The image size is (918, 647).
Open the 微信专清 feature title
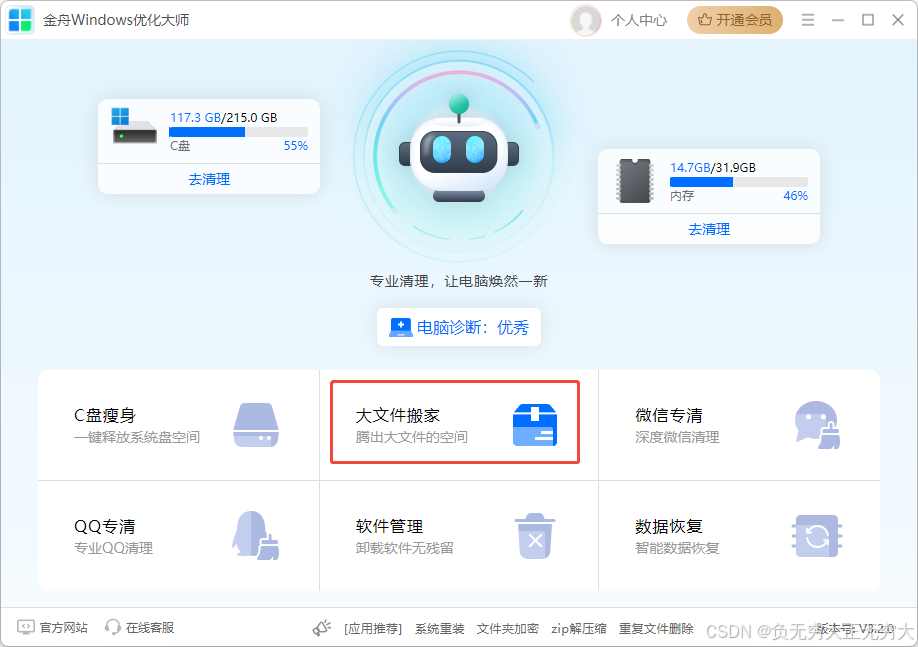tap(669, 415)
